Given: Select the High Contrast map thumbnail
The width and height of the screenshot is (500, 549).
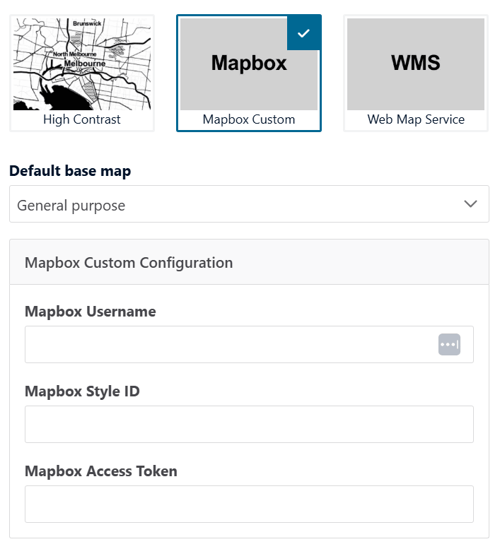Looking at the screenshot, I should click(82, 64).
